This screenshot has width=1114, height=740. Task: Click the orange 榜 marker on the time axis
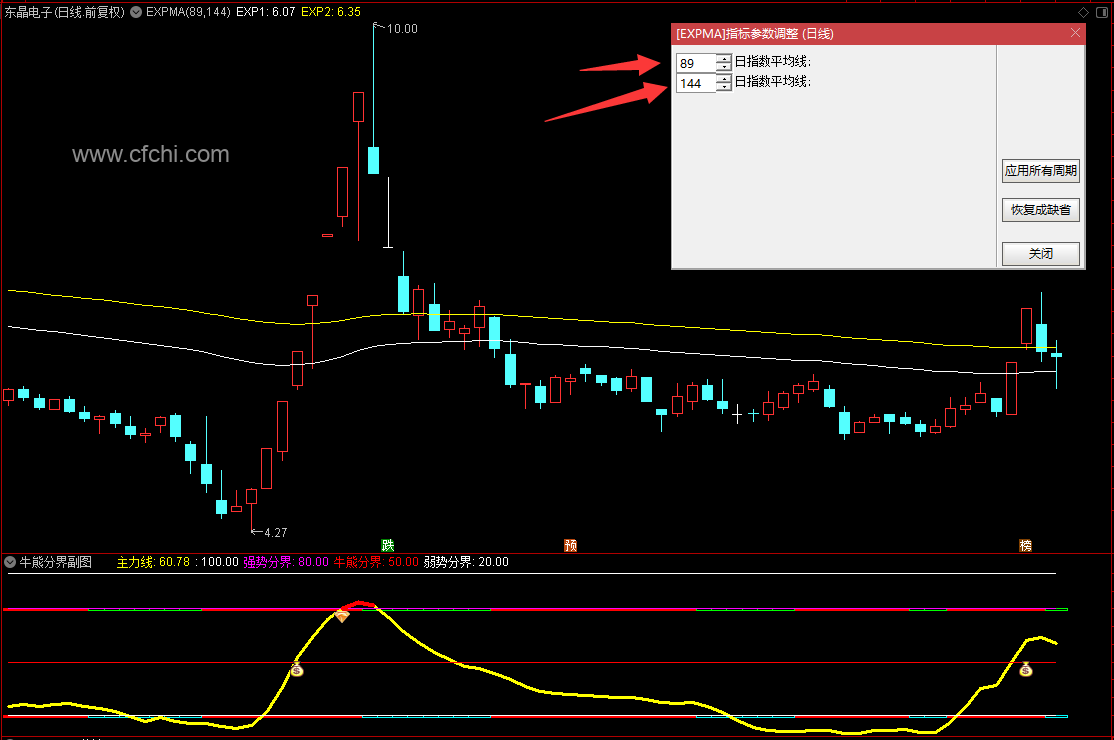point(1025,545)
